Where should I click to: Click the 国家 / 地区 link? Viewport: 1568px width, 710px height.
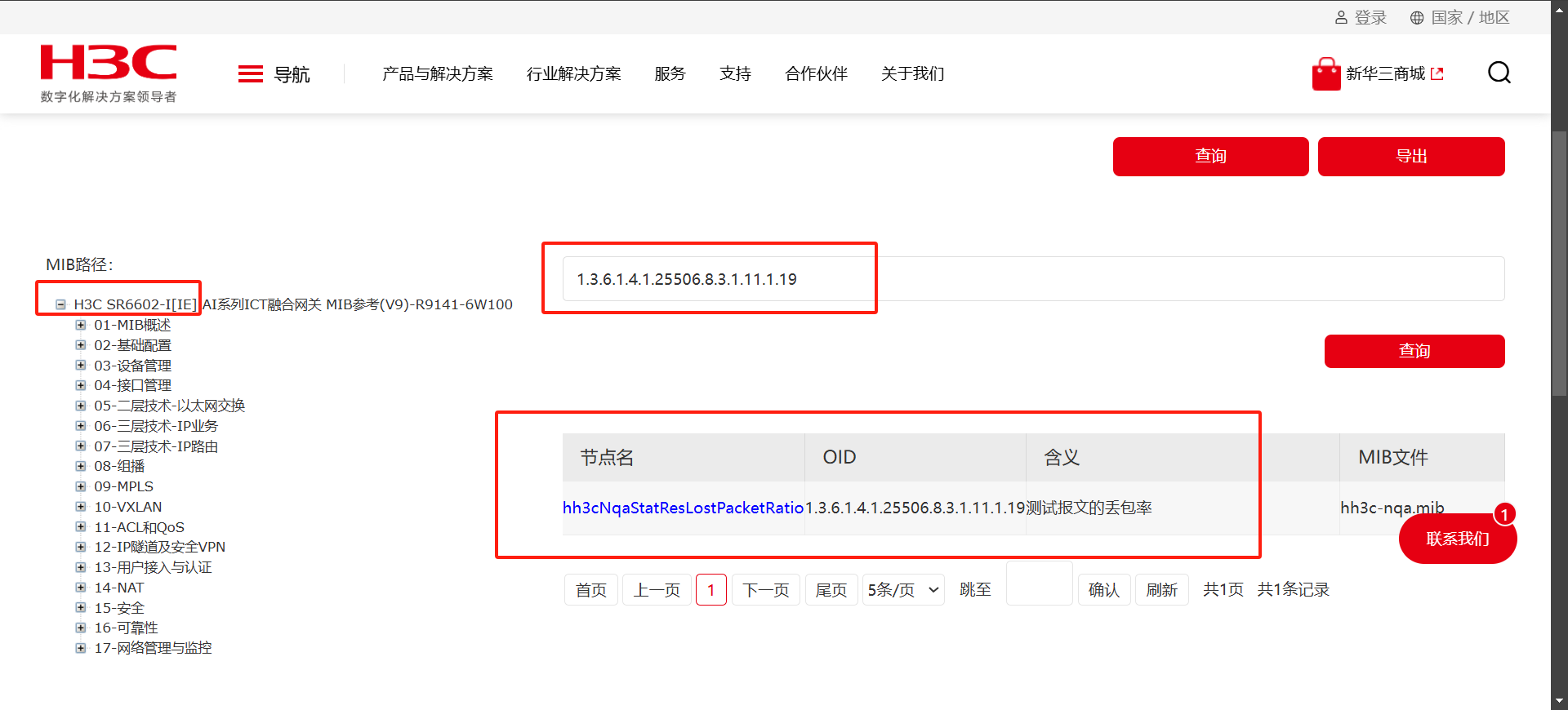coord(1470,18)
